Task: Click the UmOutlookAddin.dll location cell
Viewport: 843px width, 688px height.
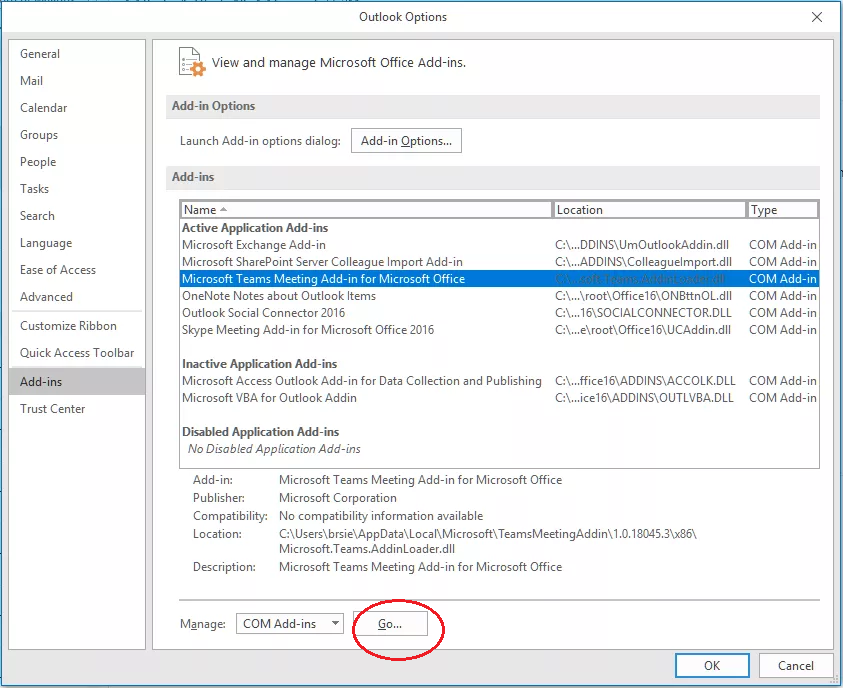Action: (x=642, y=245)
